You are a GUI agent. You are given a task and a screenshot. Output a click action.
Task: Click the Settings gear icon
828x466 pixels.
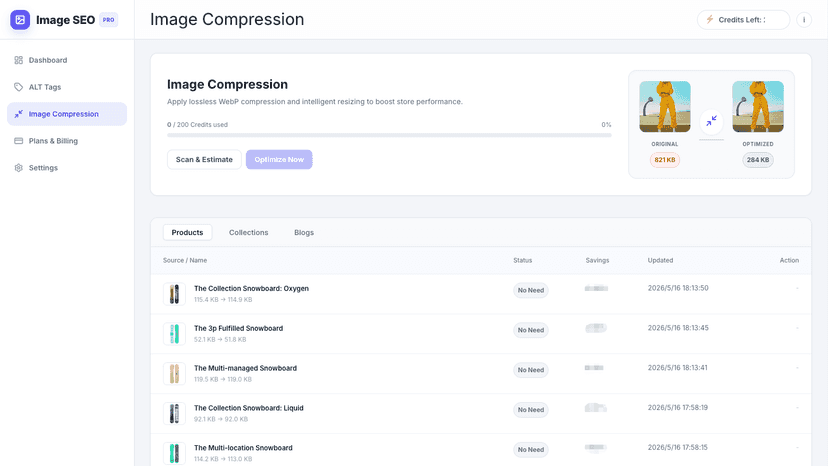(18, 168)
